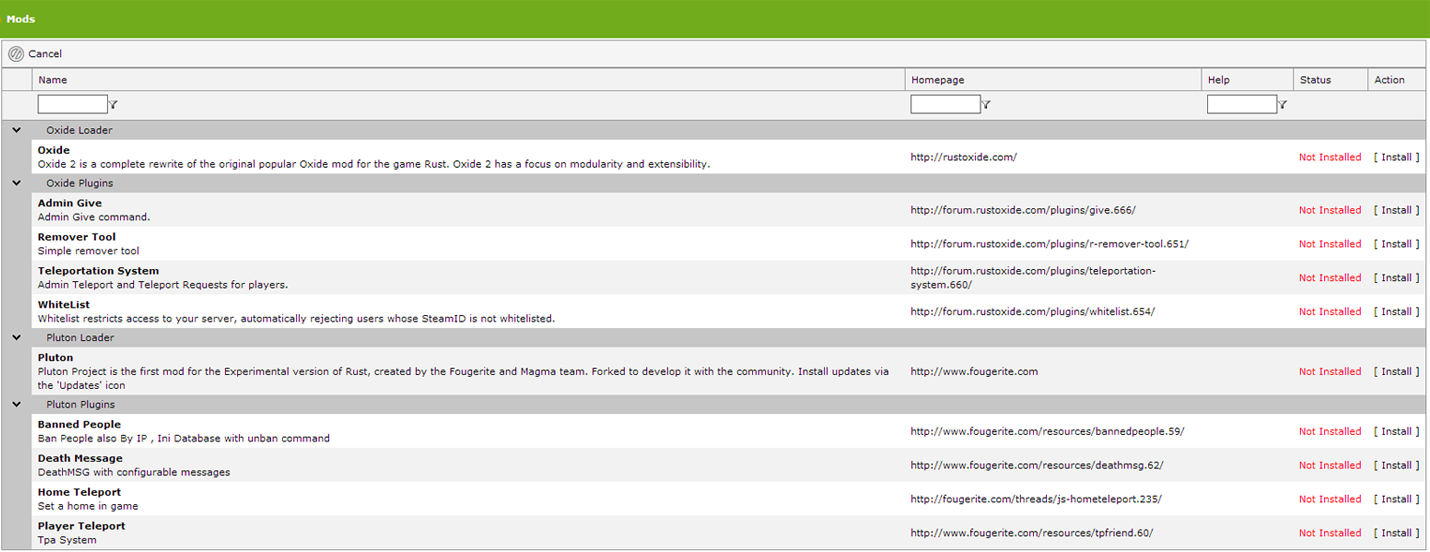This screenshot has height=552, width=1430.
Task: Click the Help filter text box
Action: [1242, 104]
